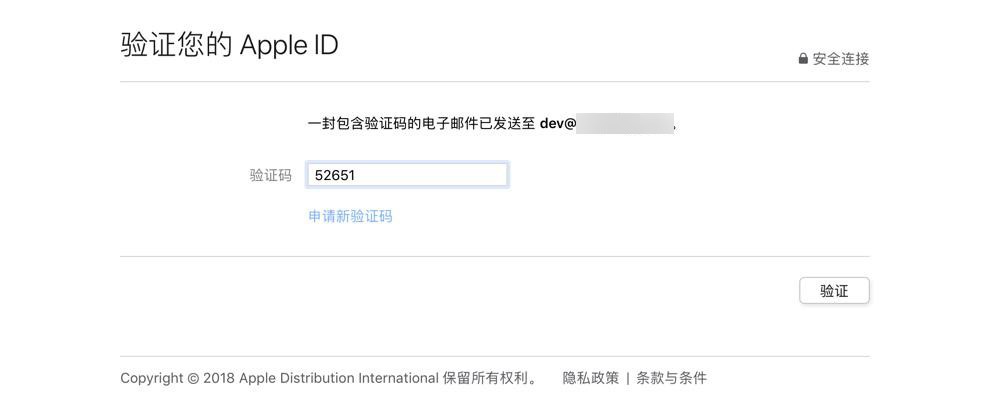Open the 条款与条件 terms link
The width and height of the screenshot is (989, 409).
pos(672,378)
